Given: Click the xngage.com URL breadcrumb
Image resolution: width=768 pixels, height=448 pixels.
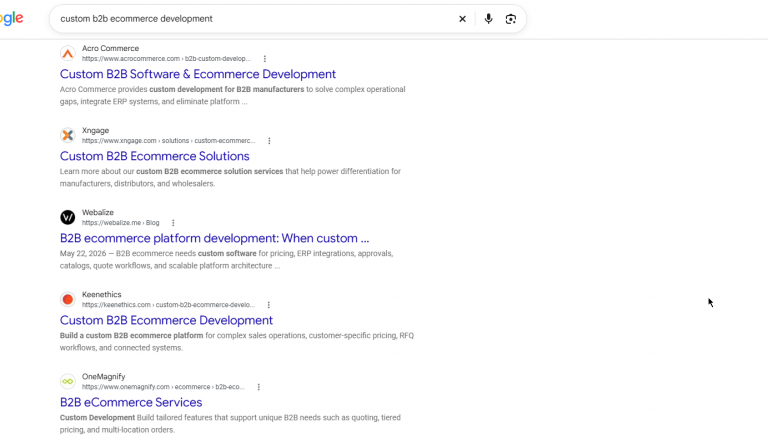Looking at the screenshot, I should click(x=168, y=141).
